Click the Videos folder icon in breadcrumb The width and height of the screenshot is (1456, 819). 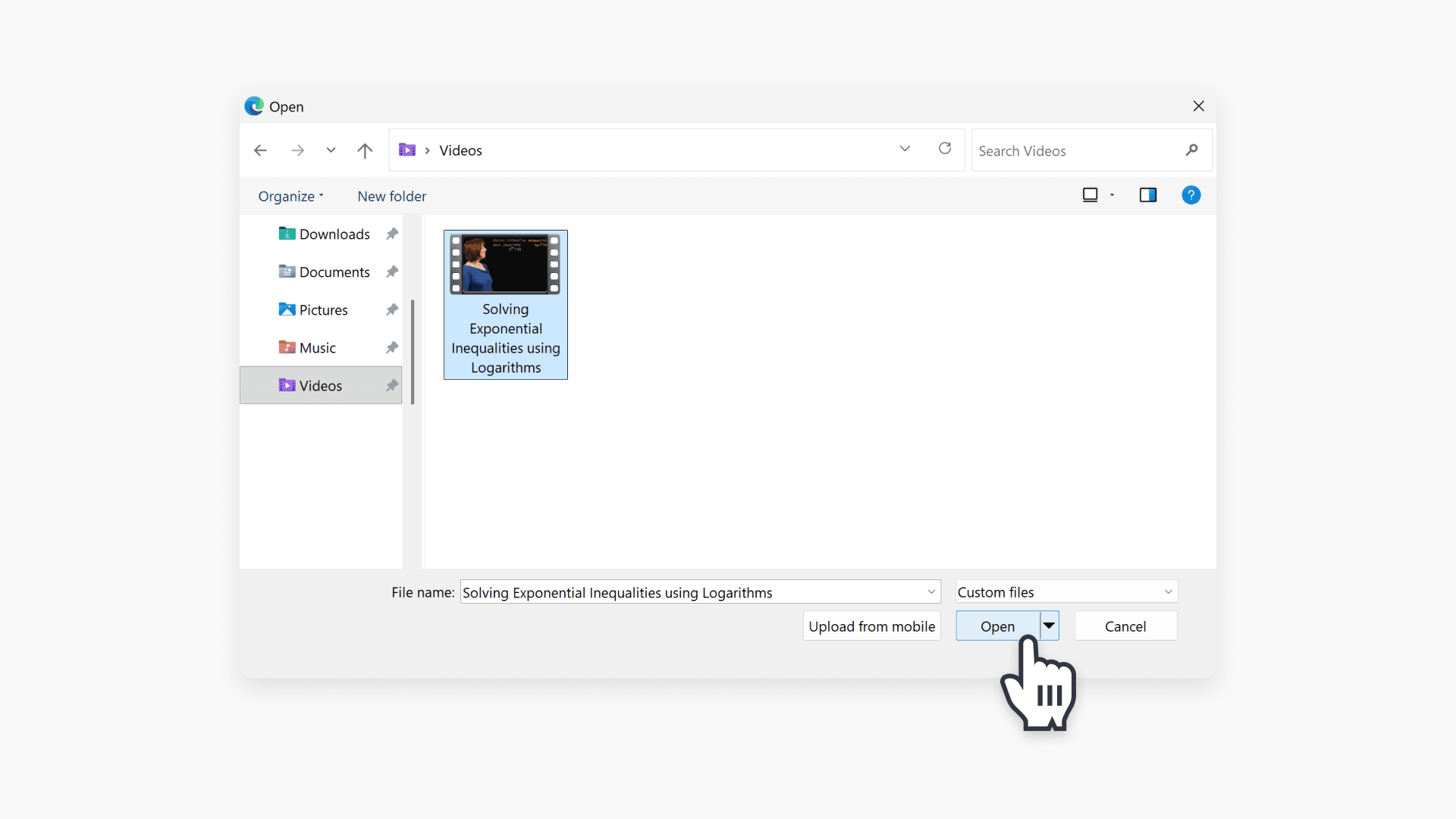[x=407, y=150]
